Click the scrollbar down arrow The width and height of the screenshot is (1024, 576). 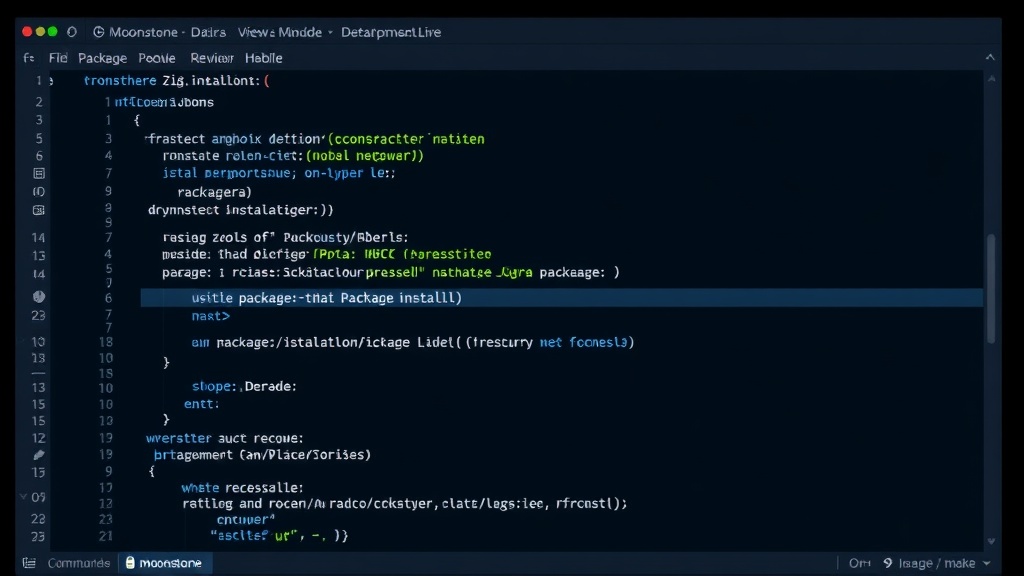pos(991,541)
